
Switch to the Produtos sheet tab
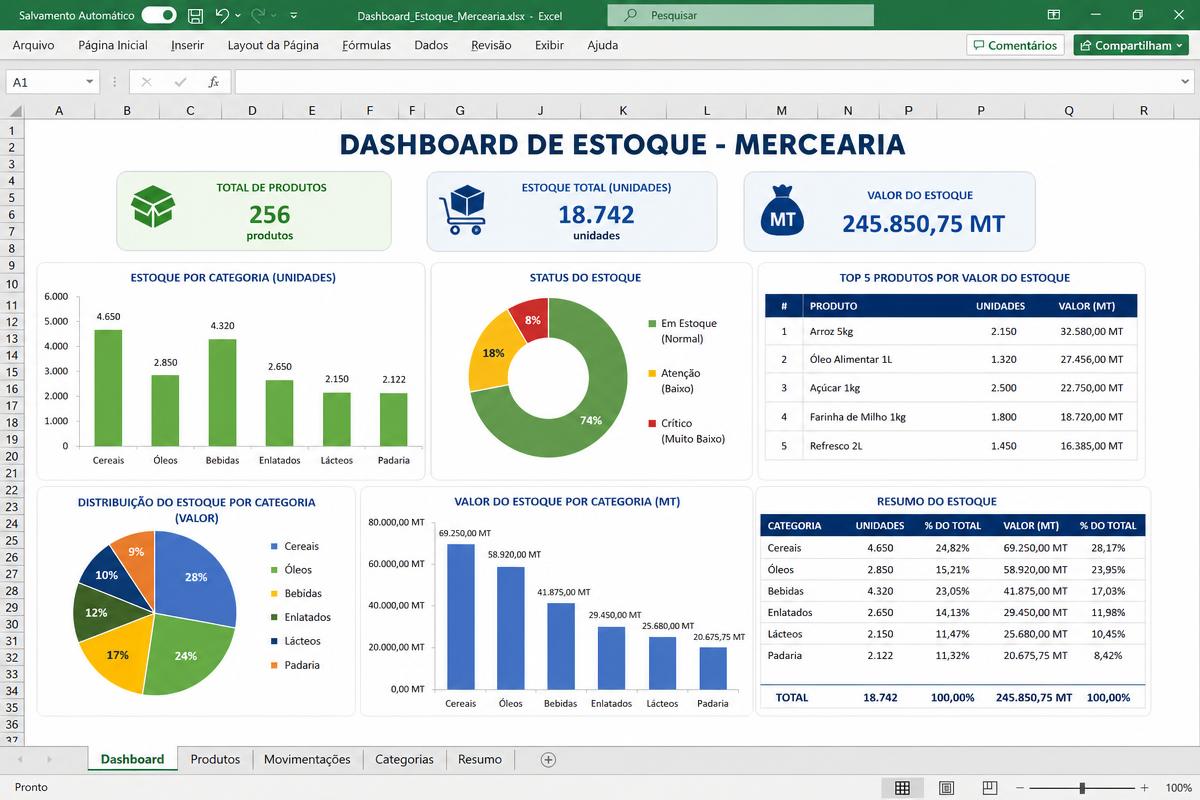[215, 759]
